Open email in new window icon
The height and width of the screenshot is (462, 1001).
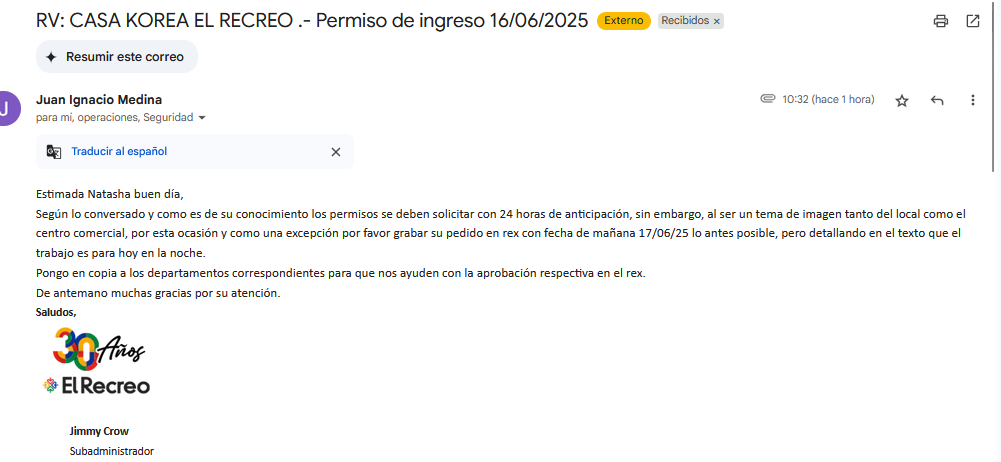pos(973,21)
